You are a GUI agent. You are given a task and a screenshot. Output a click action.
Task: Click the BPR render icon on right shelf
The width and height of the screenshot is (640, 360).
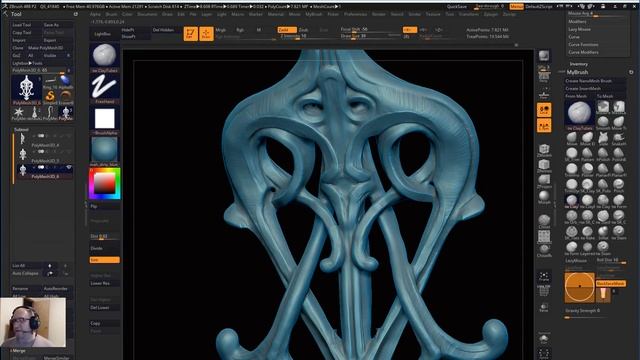point(544,56)
